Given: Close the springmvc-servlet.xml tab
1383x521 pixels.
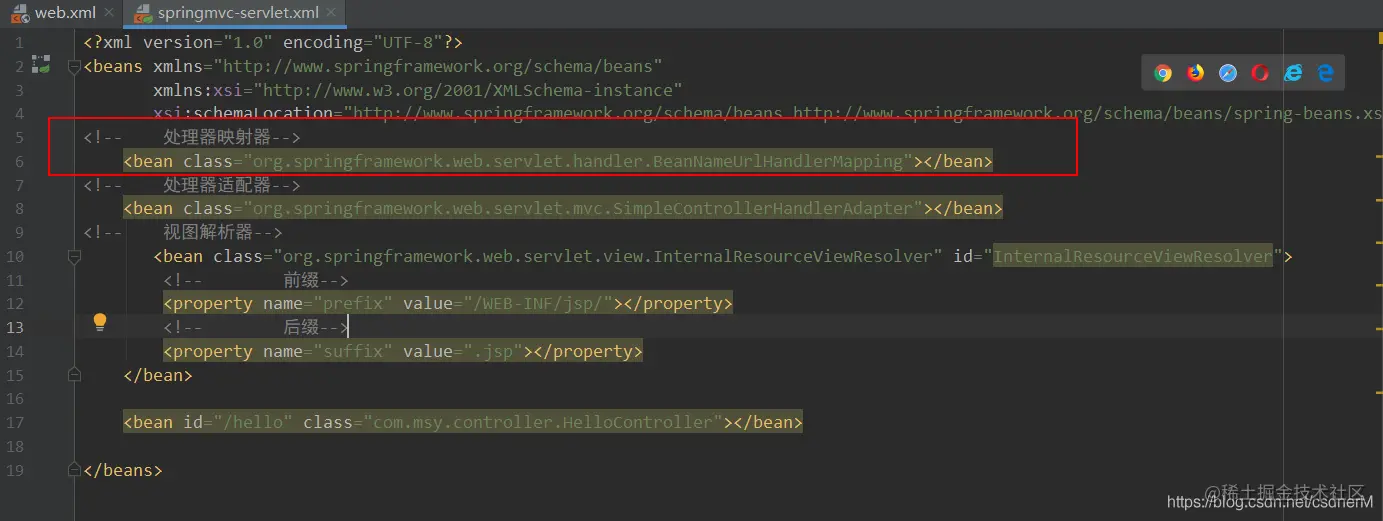Looking at the screenshot, I should click(333, 13).
